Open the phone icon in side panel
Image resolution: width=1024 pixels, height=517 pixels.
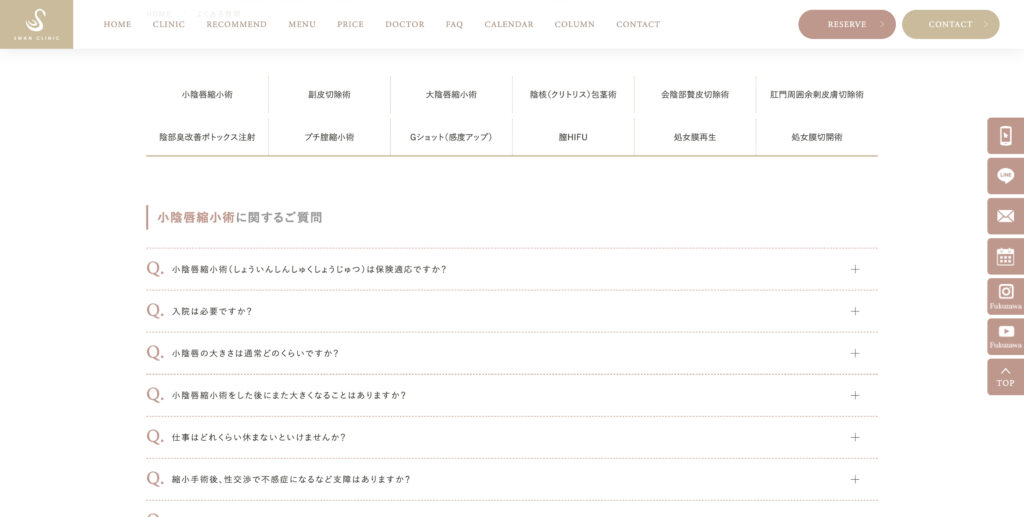click(x=1005, y=136)
